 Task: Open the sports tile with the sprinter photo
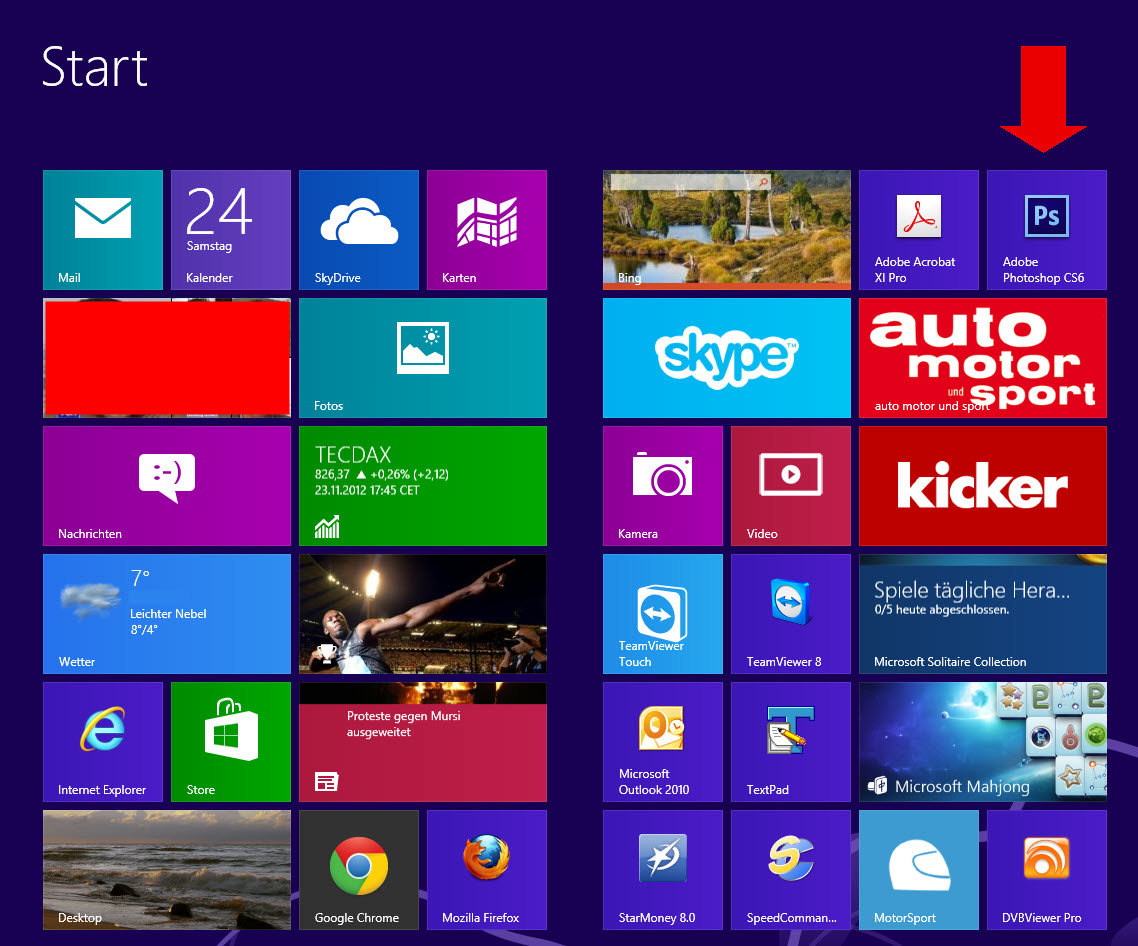click(x=423, y=614)
